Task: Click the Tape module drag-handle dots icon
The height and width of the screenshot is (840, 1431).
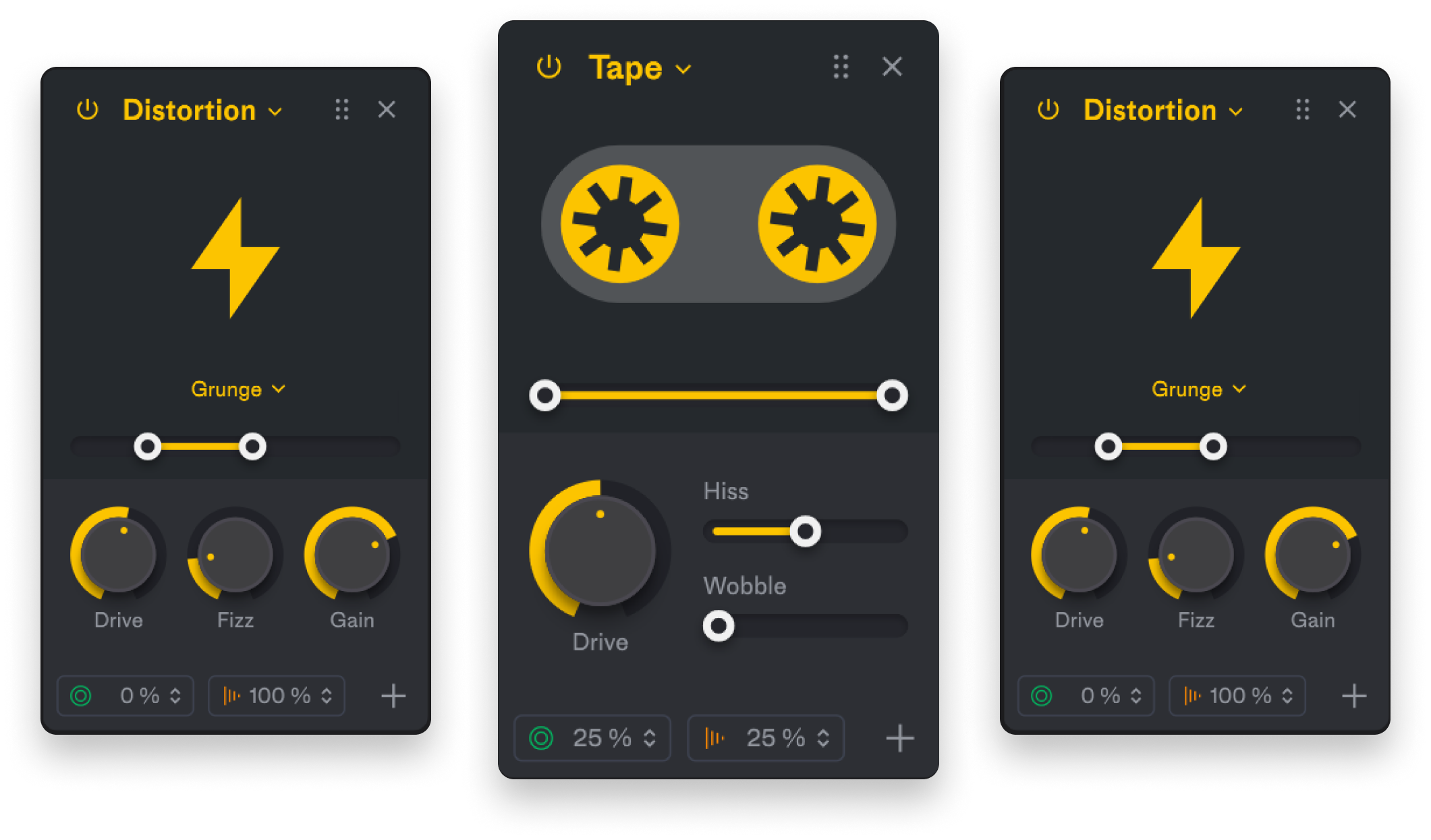Action: 841,67
